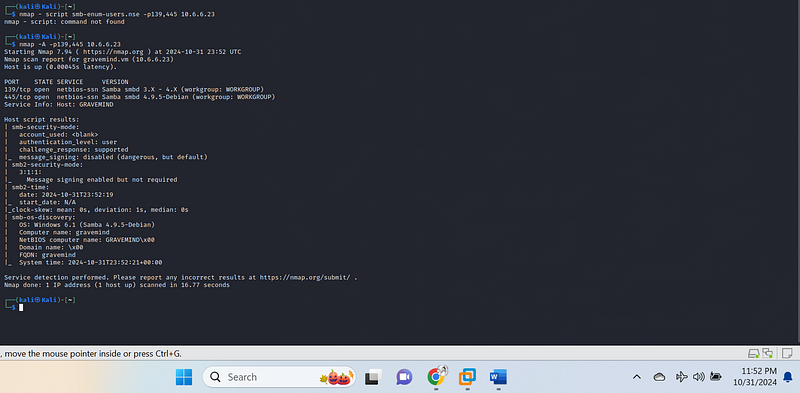
Task: Click 'NetBIOS computer name: GRAVEMIND\x00' line
Action: coord(87,240)
